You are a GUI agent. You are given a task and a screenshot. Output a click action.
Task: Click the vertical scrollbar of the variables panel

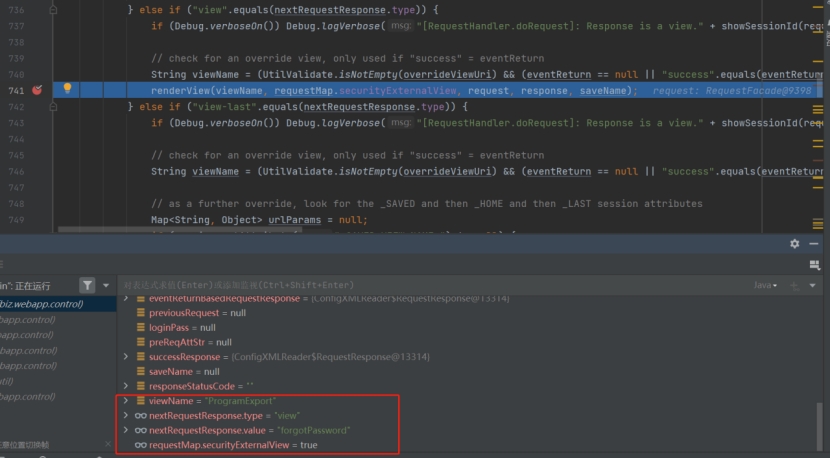coord(819,426)
